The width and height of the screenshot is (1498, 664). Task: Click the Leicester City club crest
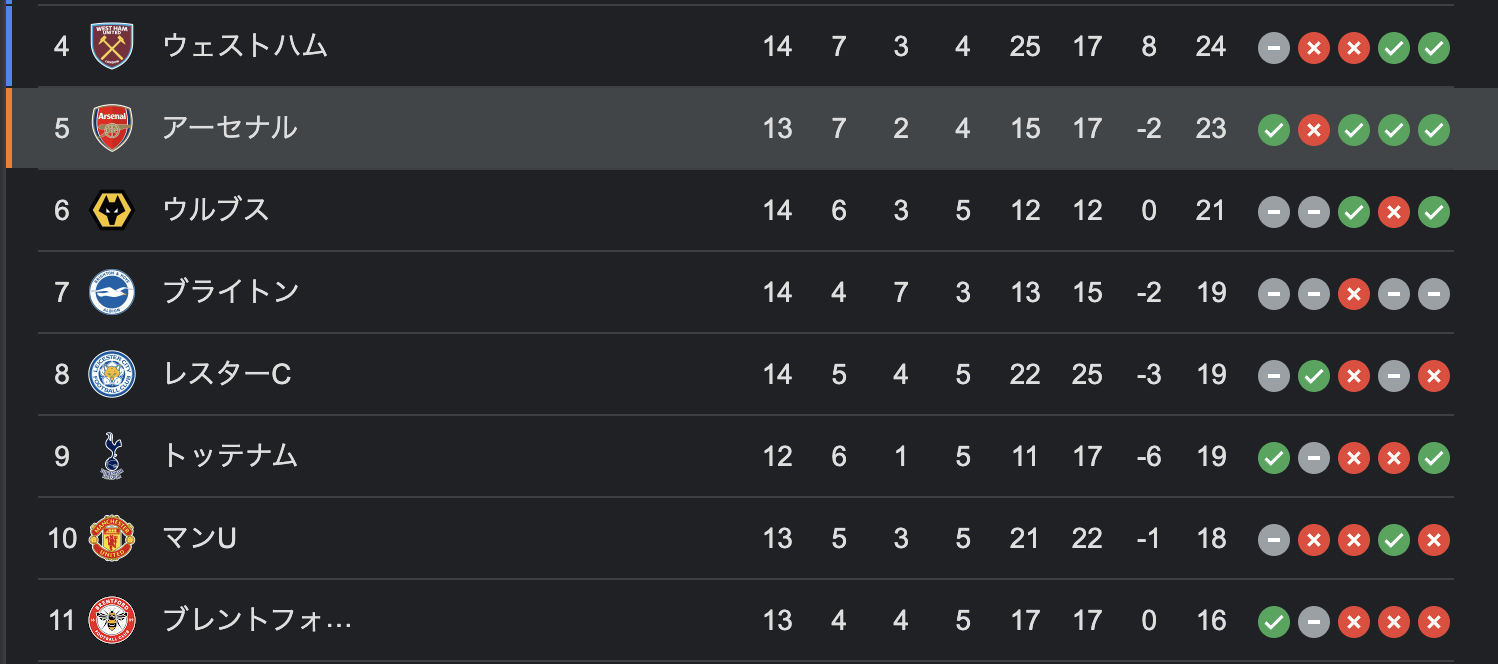click(112, 374)
